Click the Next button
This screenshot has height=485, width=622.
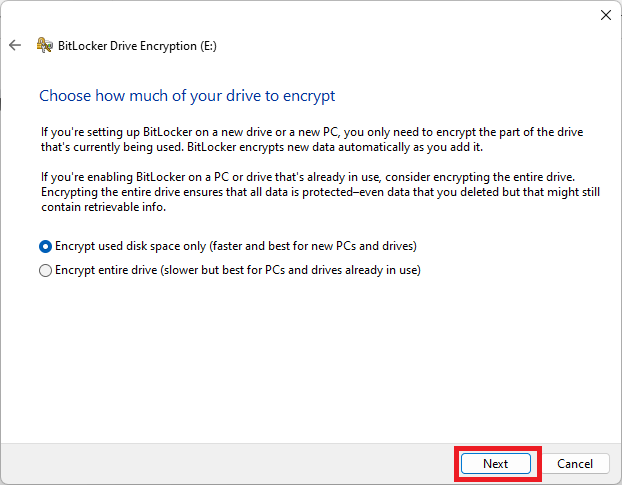[495, 464]
